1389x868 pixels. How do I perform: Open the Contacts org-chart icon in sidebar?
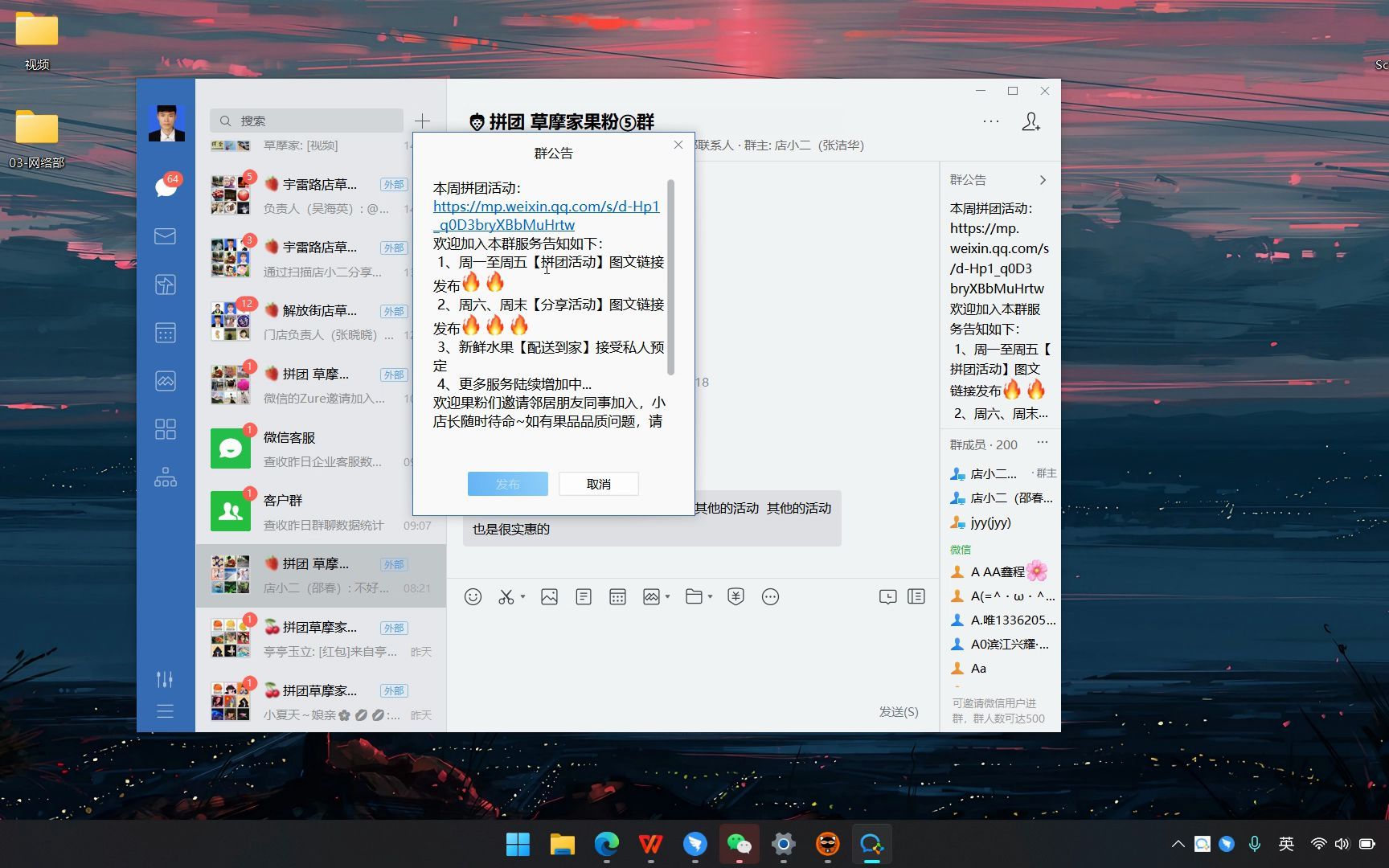coord(166,477)
